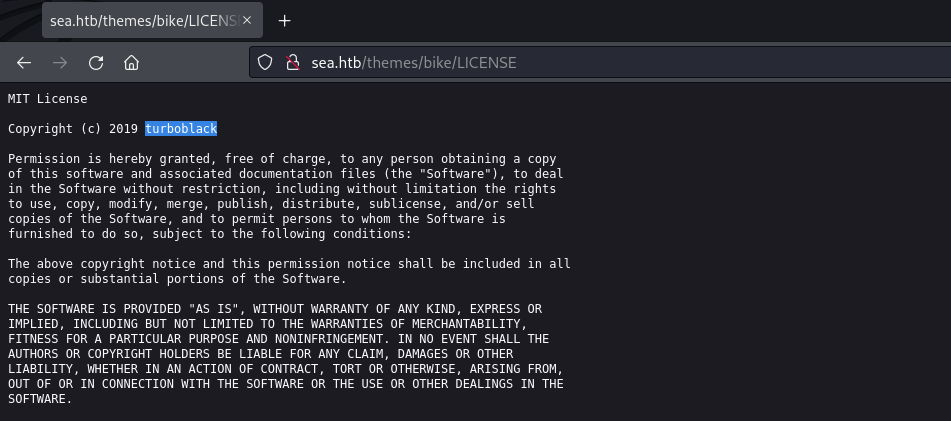
Task: Close the sea.htb LICENSE tab
Action: click(x=247, y=20)
